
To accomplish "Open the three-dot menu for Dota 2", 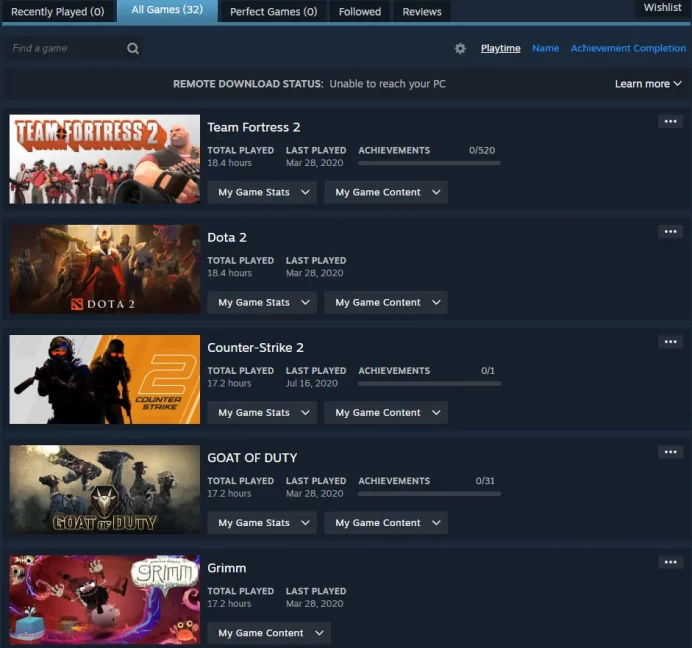I will [670, 232].
